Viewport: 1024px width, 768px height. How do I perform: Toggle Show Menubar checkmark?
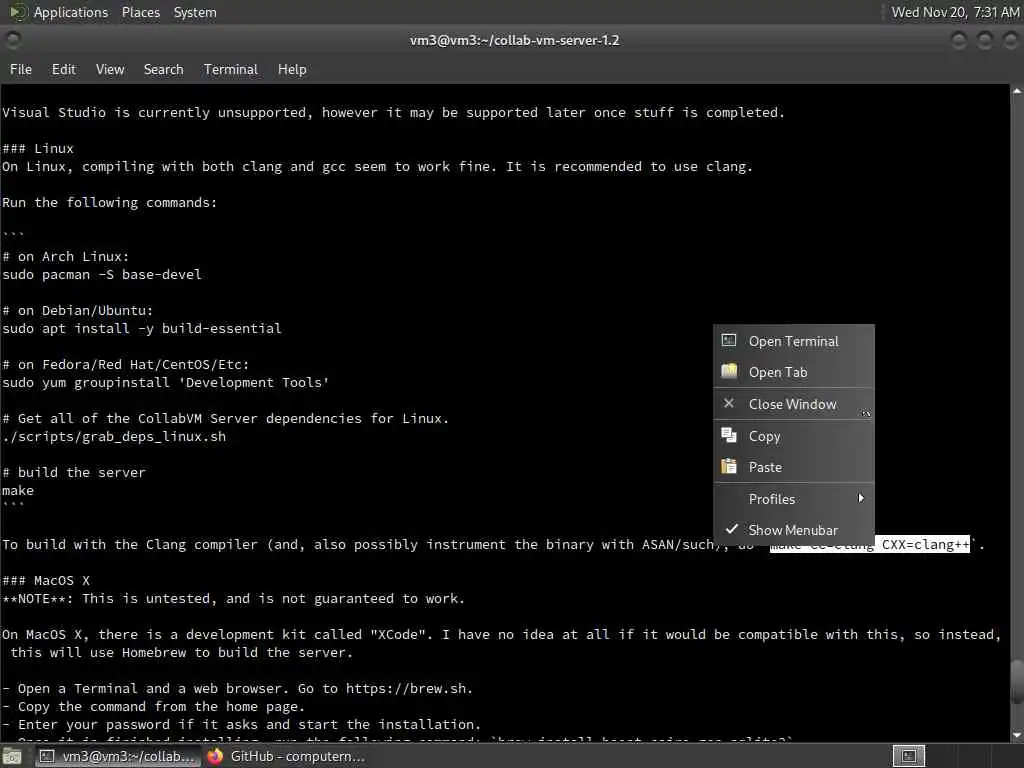793,530
